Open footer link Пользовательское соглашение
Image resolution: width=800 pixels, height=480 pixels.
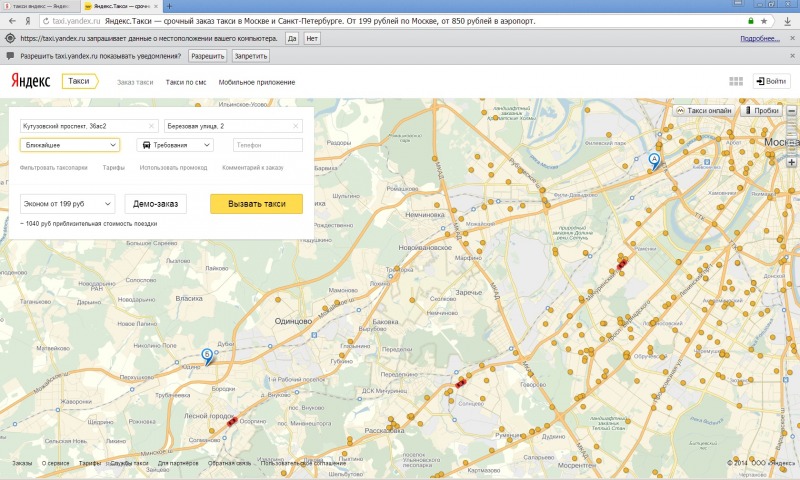click(x=303, y=463)
